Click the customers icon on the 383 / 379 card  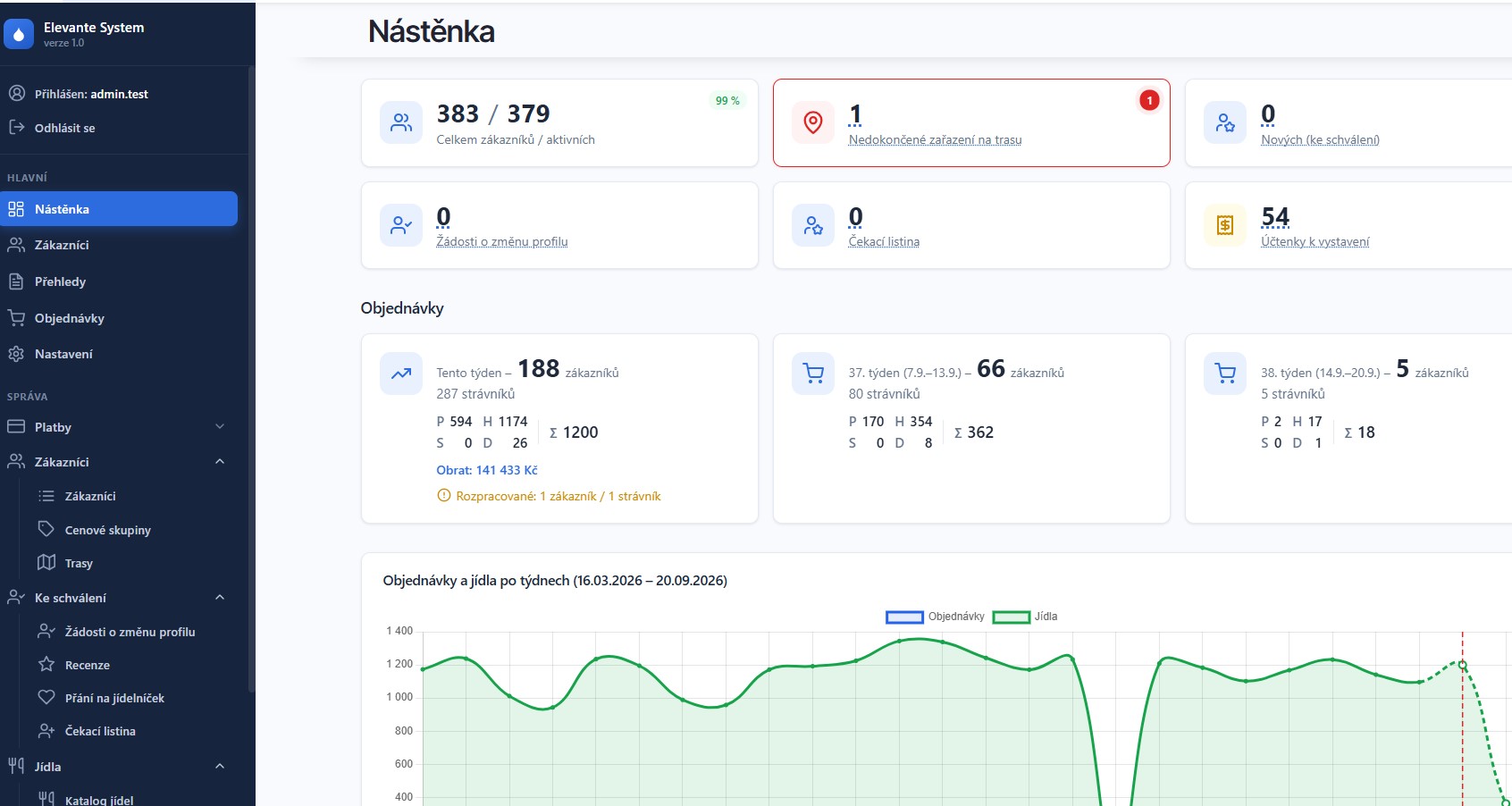click(x=401, y=122)
